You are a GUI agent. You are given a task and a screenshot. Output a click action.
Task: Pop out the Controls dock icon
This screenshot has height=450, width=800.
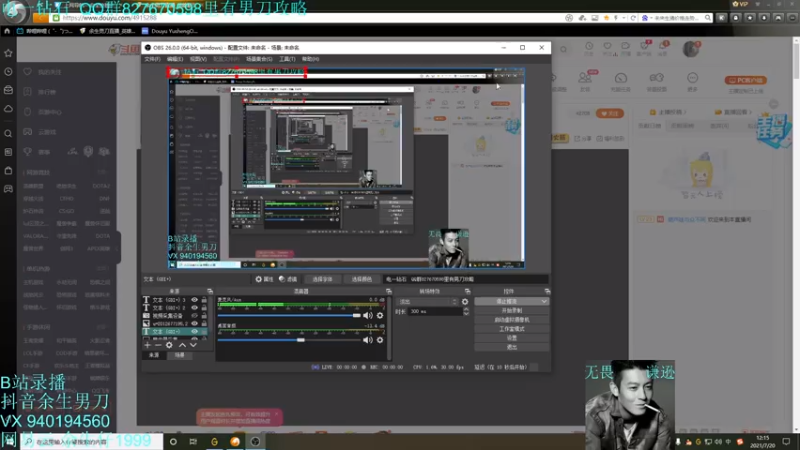click(x=547, y=291)
